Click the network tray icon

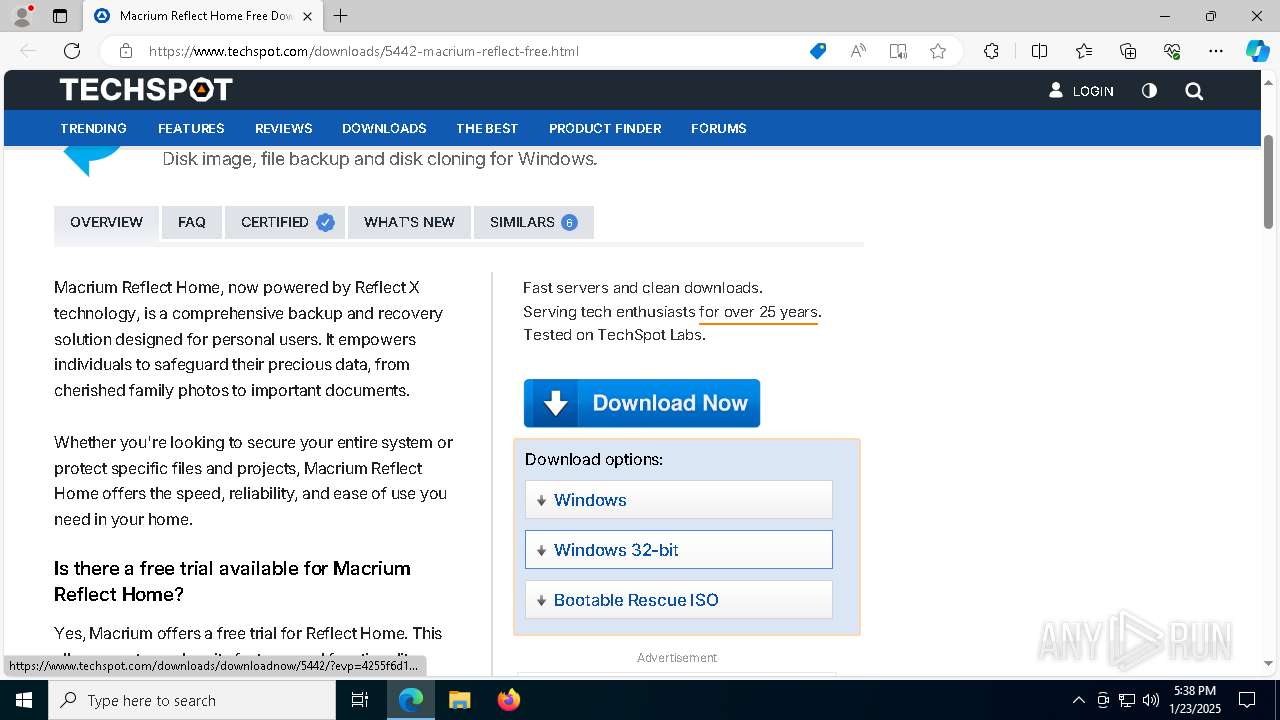pyautogui.click(x=1127, y=700)
